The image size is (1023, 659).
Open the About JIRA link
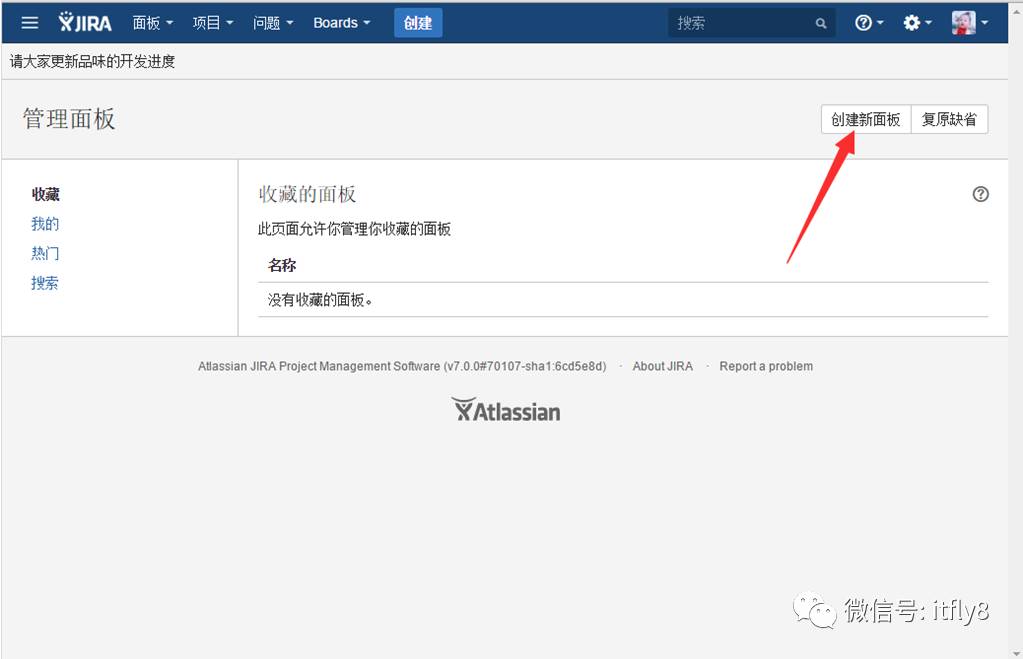[x=662, y=366]
